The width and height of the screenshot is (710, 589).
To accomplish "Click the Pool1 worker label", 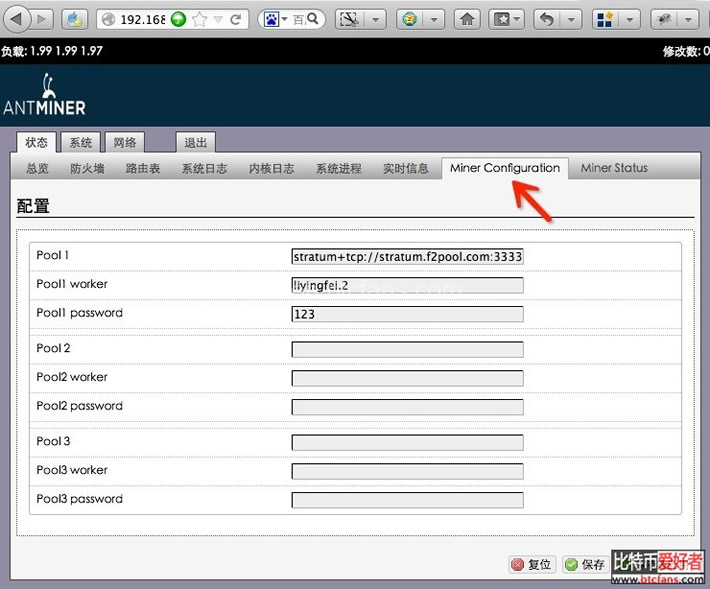I will [x=72, y=284].
